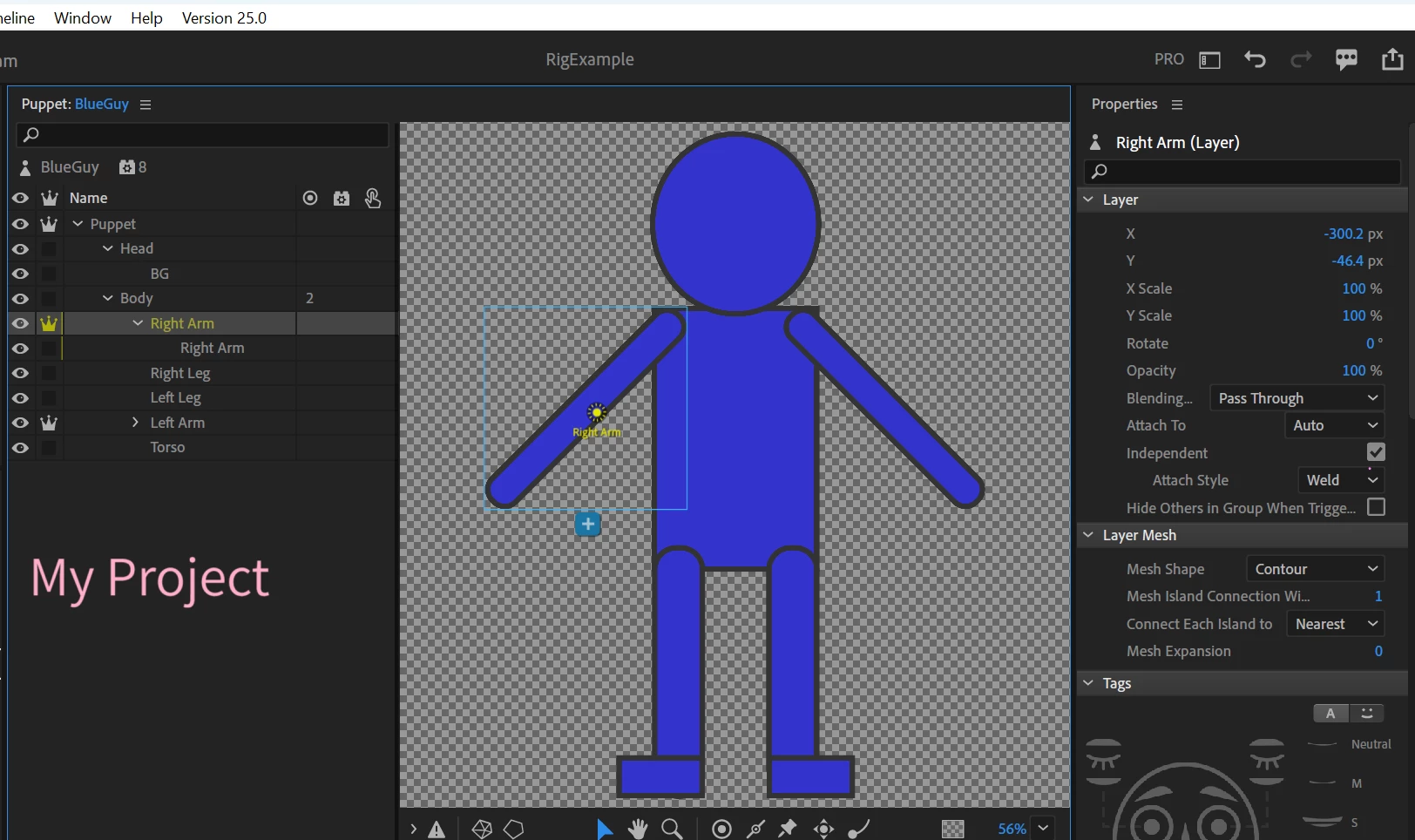Toggle the transparency grid background
This screenshot has height=840, width=1415.
(953, 829)
